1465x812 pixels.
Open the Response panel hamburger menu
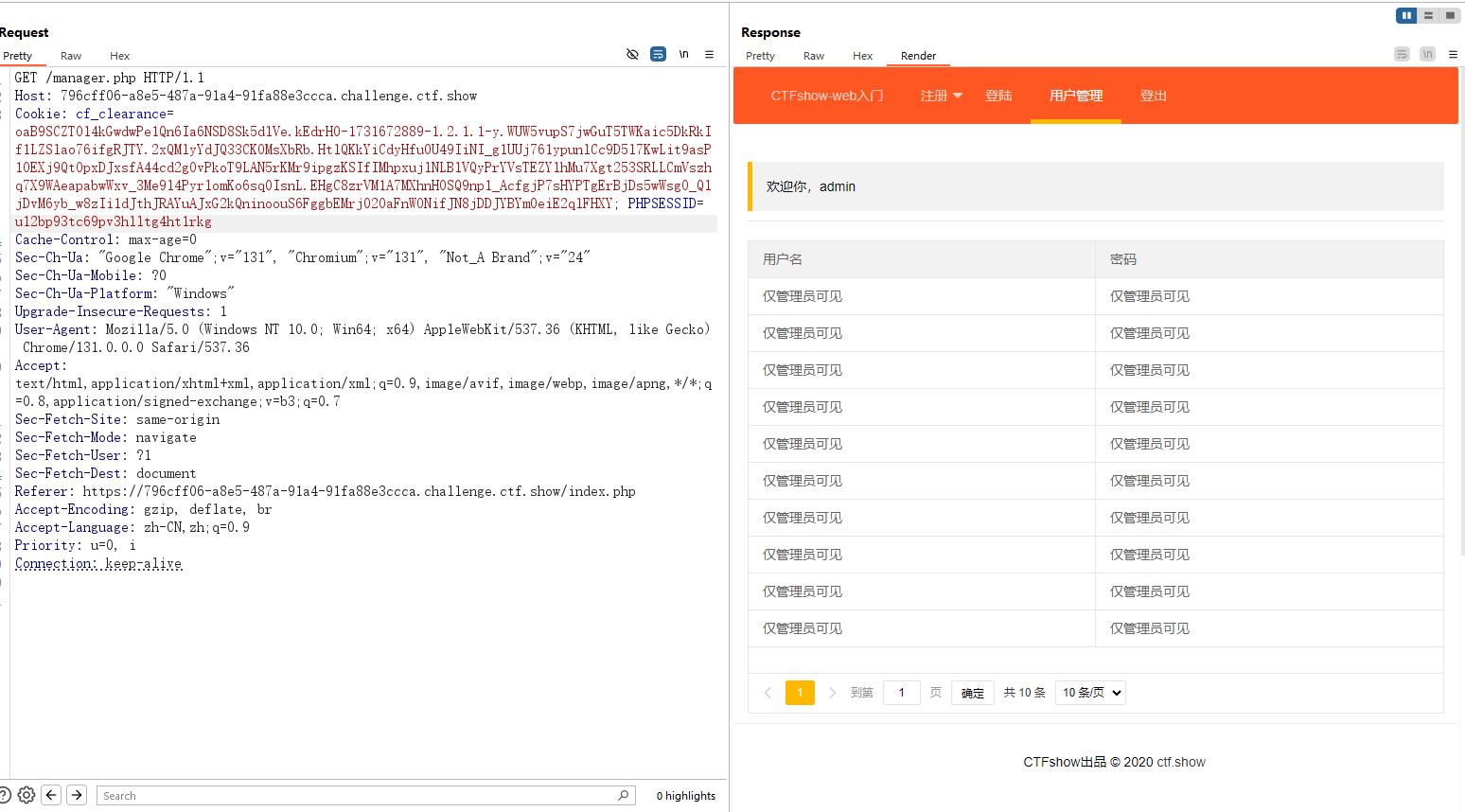tap(1453, 54)
